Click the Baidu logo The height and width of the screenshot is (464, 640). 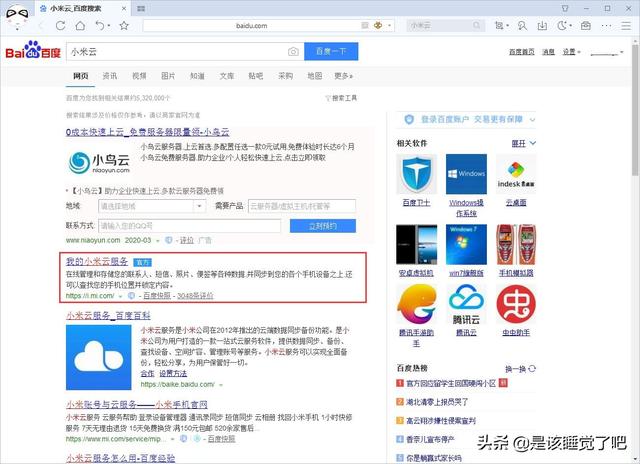tap(33, 51)
